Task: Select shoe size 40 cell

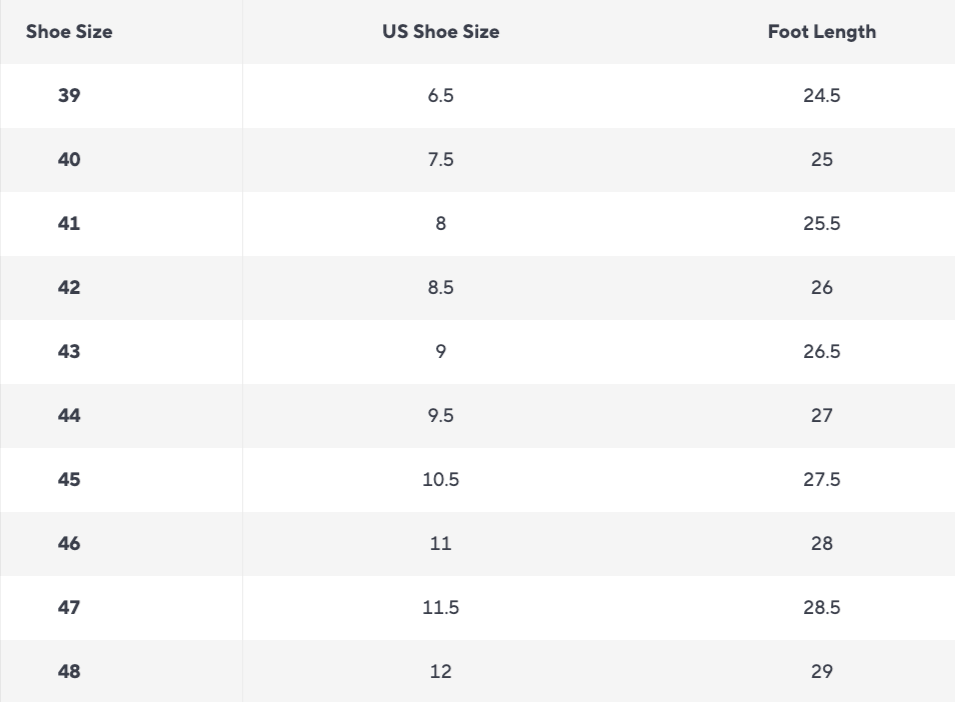Action: 69,160
